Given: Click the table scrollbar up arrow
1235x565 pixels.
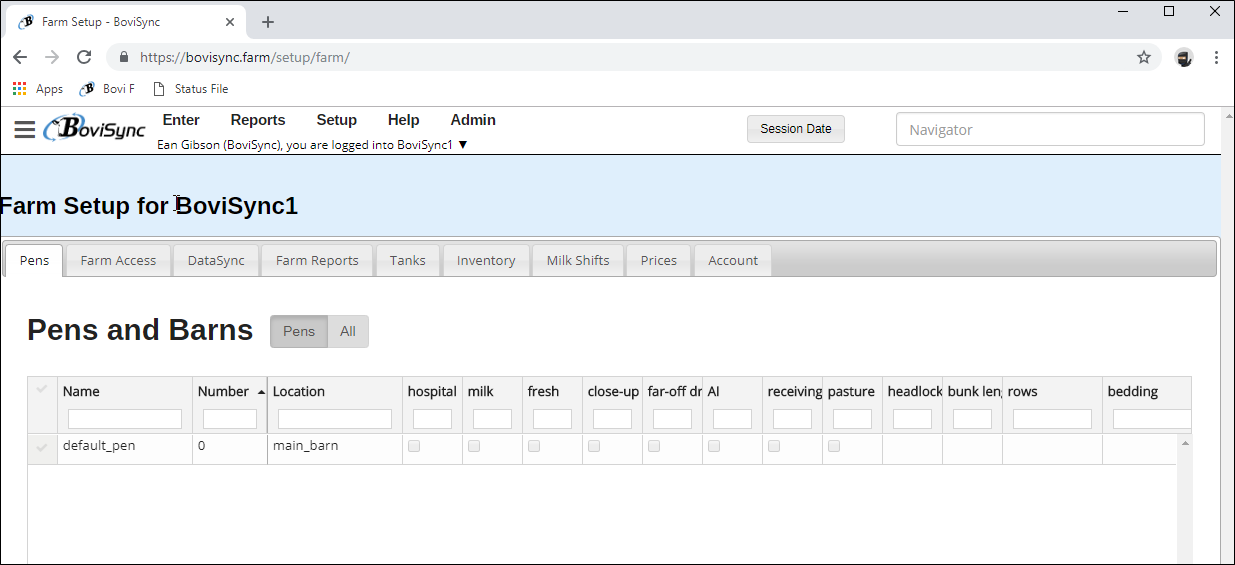Looking at the screenshot, I should 1185,442.
